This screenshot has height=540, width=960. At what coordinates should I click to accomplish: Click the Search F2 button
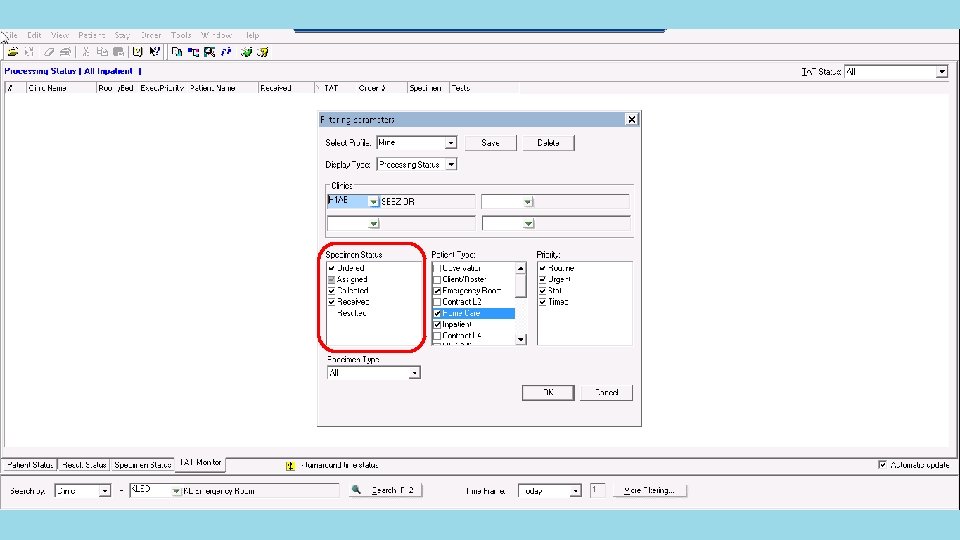[386, 490]
